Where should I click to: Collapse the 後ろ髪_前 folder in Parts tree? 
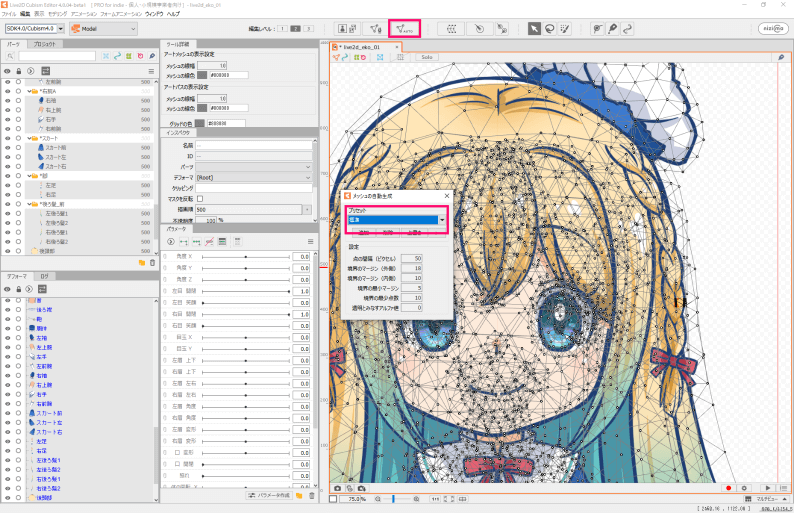point(29,204)
